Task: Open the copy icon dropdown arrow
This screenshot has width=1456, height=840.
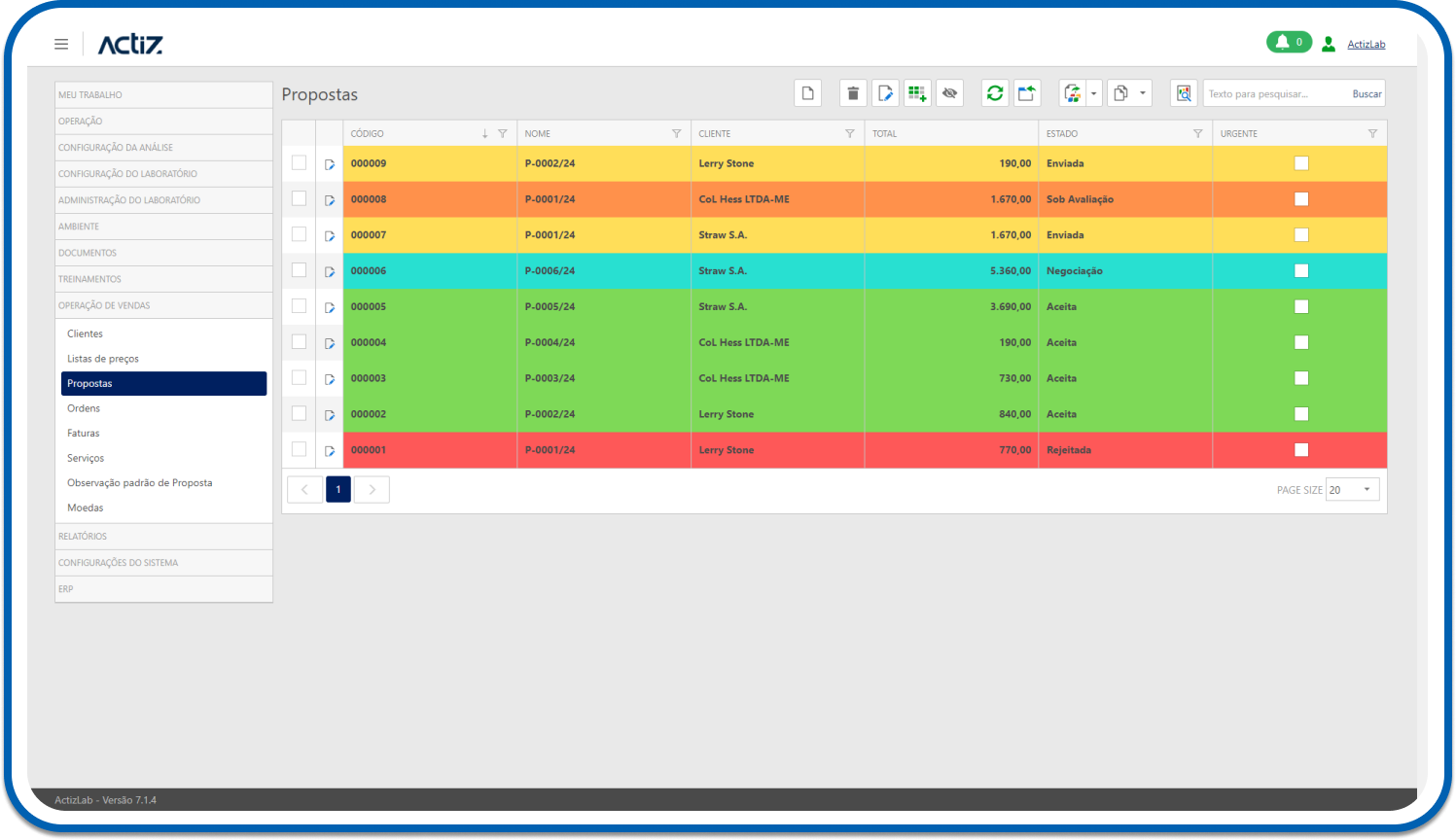Action: coord(1143,93)
